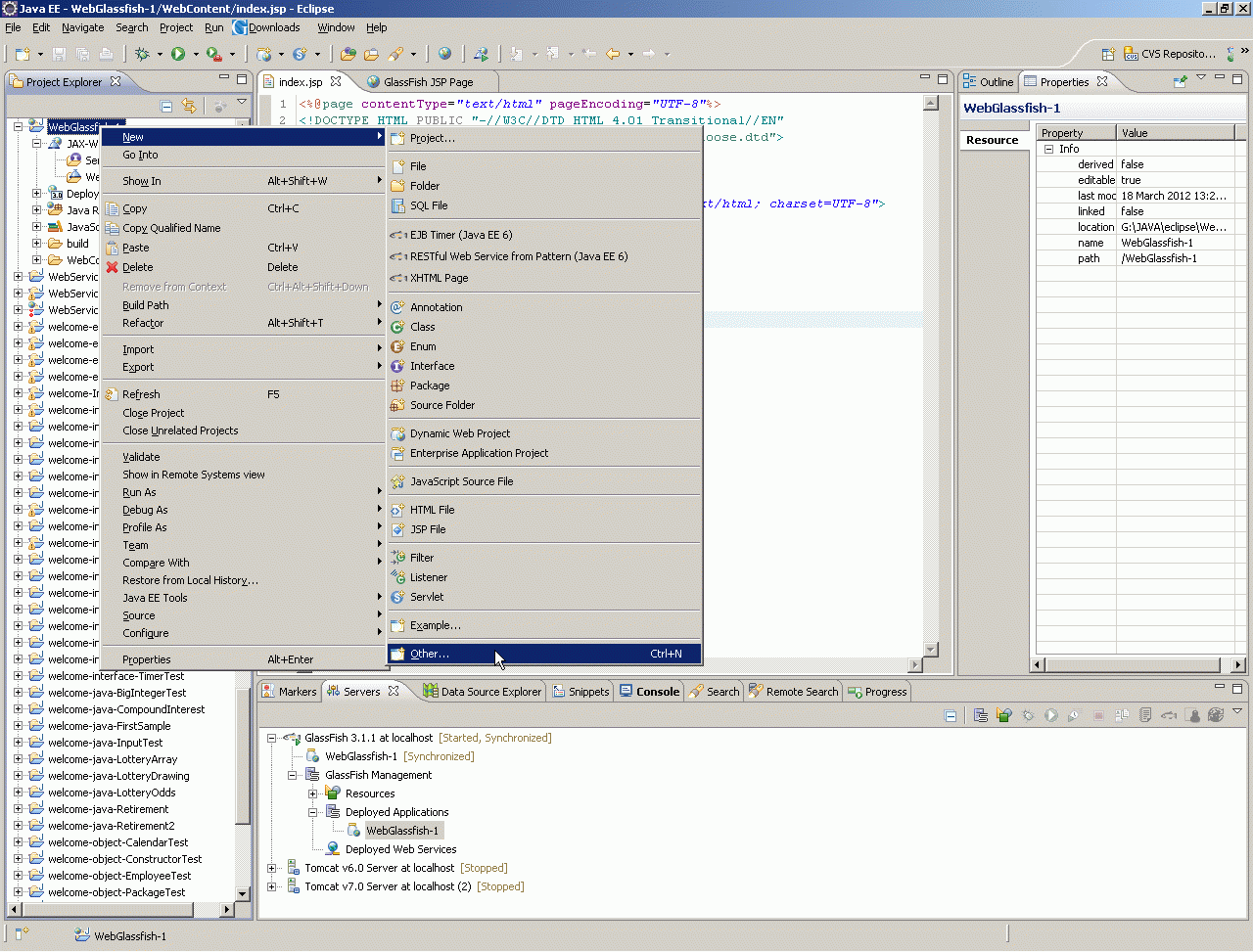Screen dimensions: 1253x952
Task: Click the Package icon in New submenu
Action: 397,385
